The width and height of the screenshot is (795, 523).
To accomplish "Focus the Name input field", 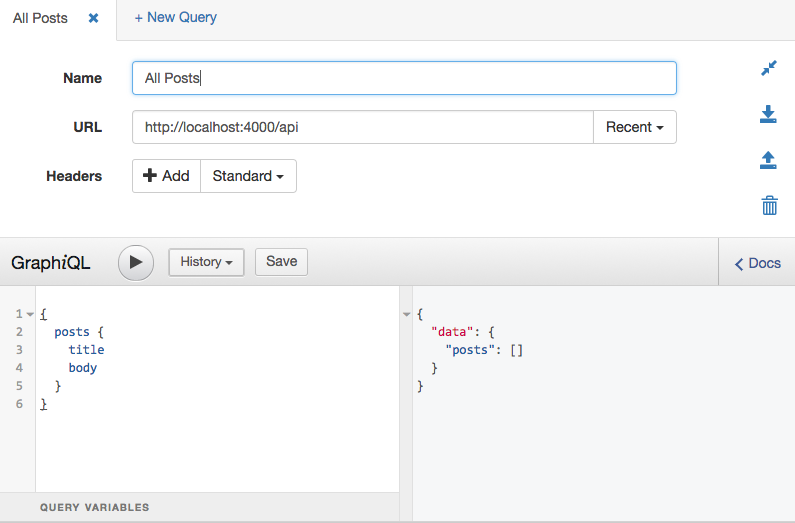I will [x=404, y=78].
